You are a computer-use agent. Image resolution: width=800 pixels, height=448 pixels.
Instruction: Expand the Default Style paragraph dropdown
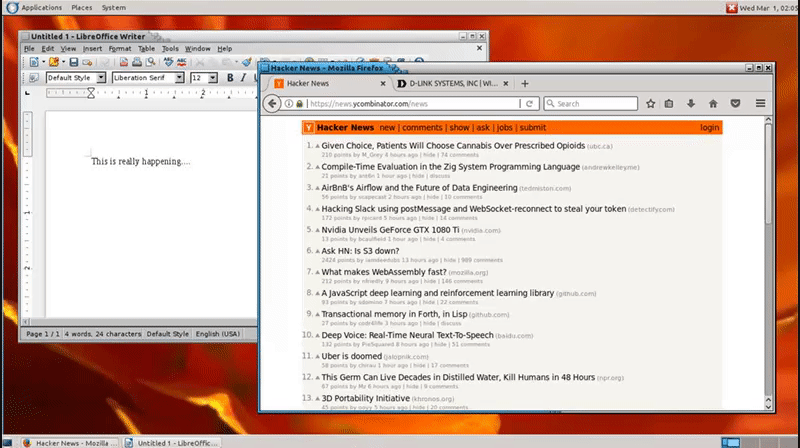point(101,78)
